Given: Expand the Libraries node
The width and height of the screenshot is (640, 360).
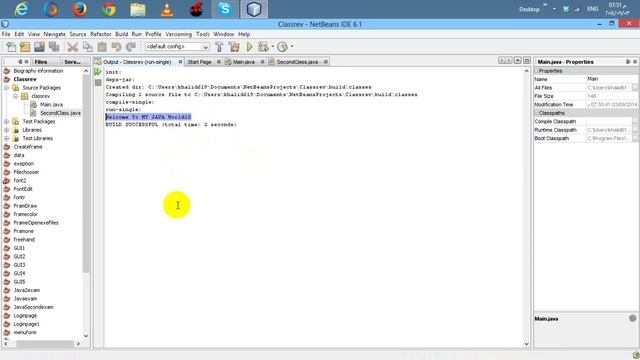Looking at the screenshot, I should (x=7, y=130).
